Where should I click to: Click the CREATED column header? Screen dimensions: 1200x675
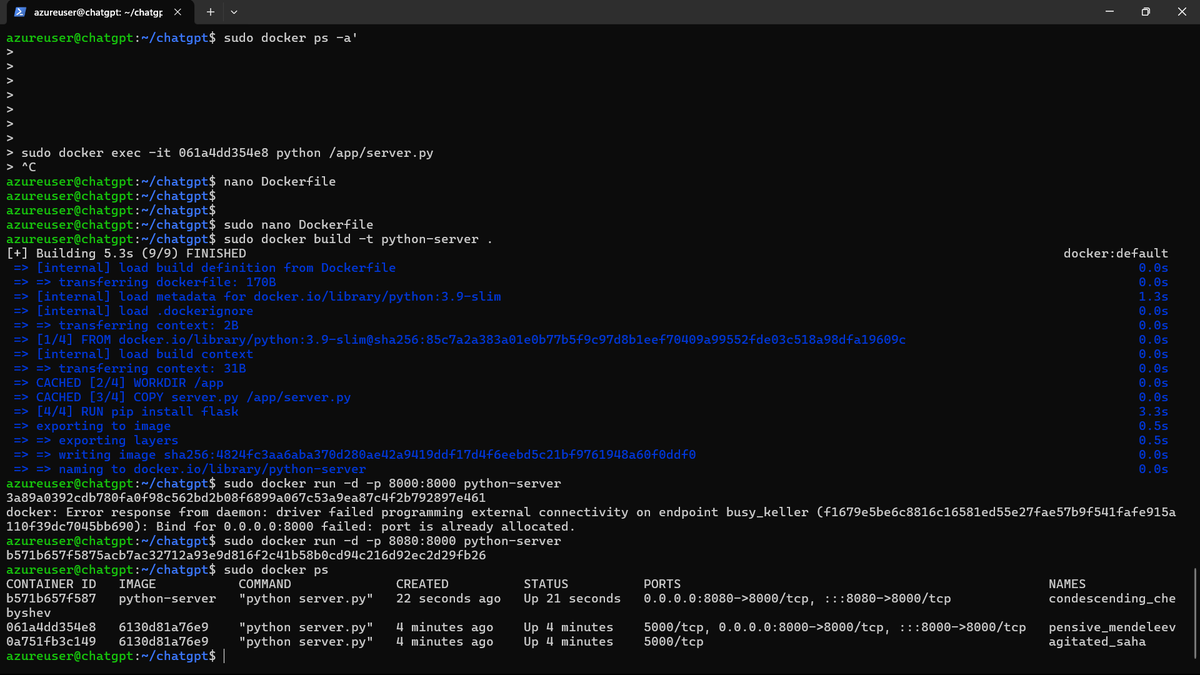[x=422, y=584]
